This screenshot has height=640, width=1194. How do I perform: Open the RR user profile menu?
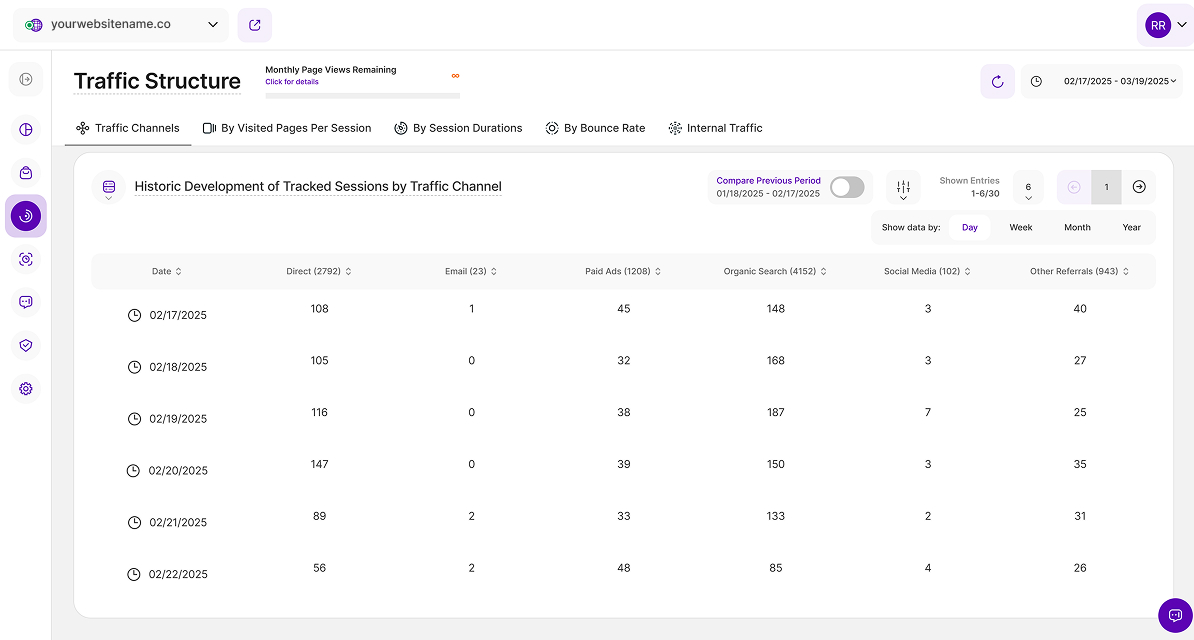coord(1164,26)
